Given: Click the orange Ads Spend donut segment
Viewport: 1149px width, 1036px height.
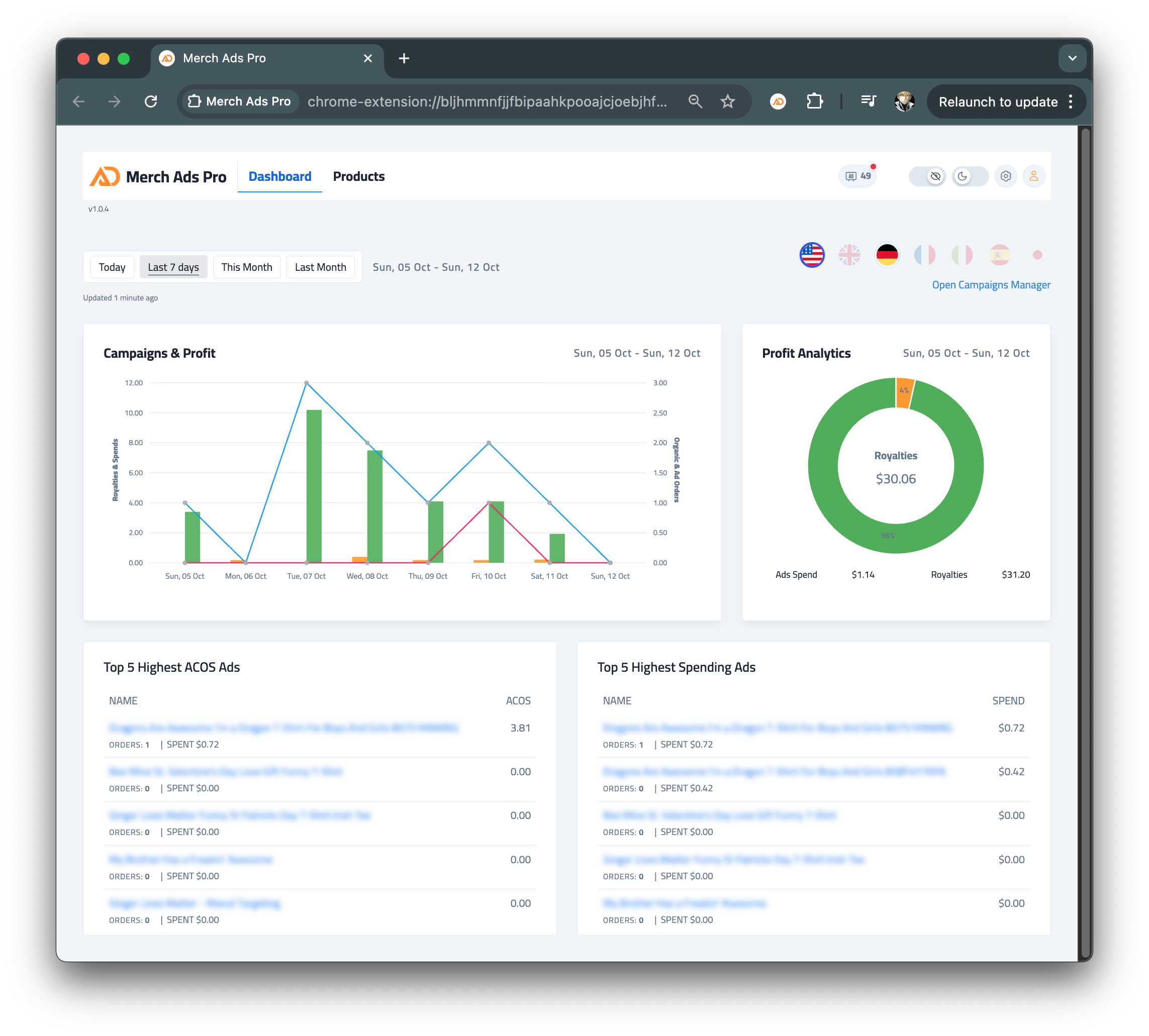Looking at the screenshot, I should pyautogui.click(x=904, y=390).
